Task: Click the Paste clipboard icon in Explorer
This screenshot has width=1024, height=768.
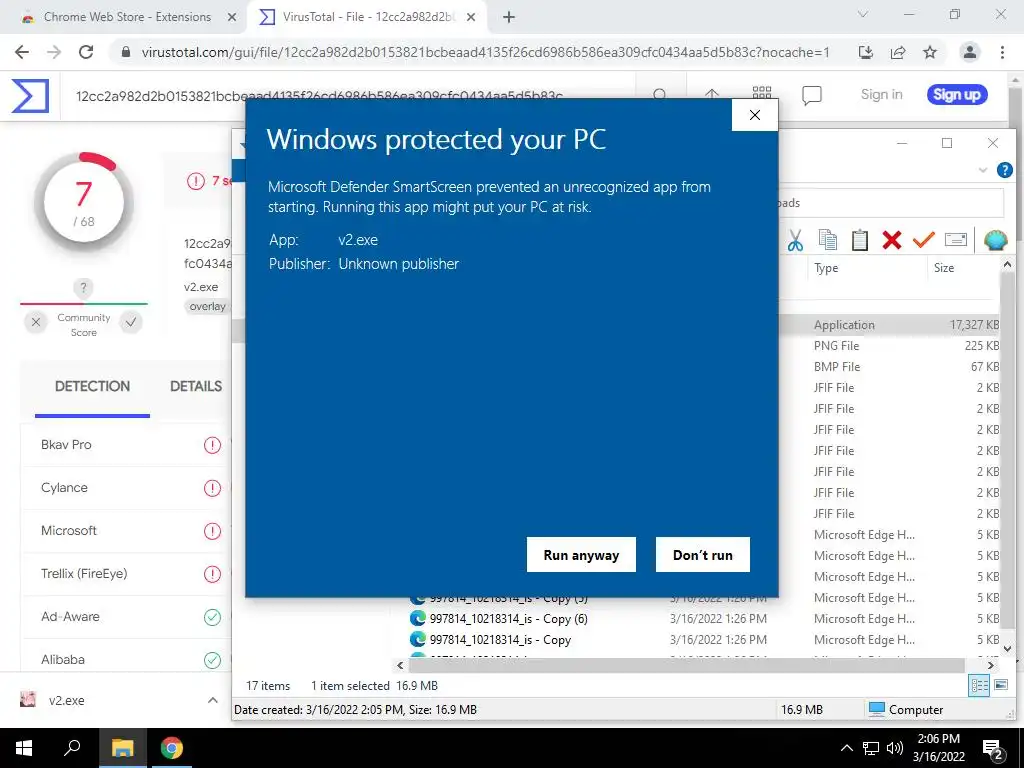Action: [859, 240]
